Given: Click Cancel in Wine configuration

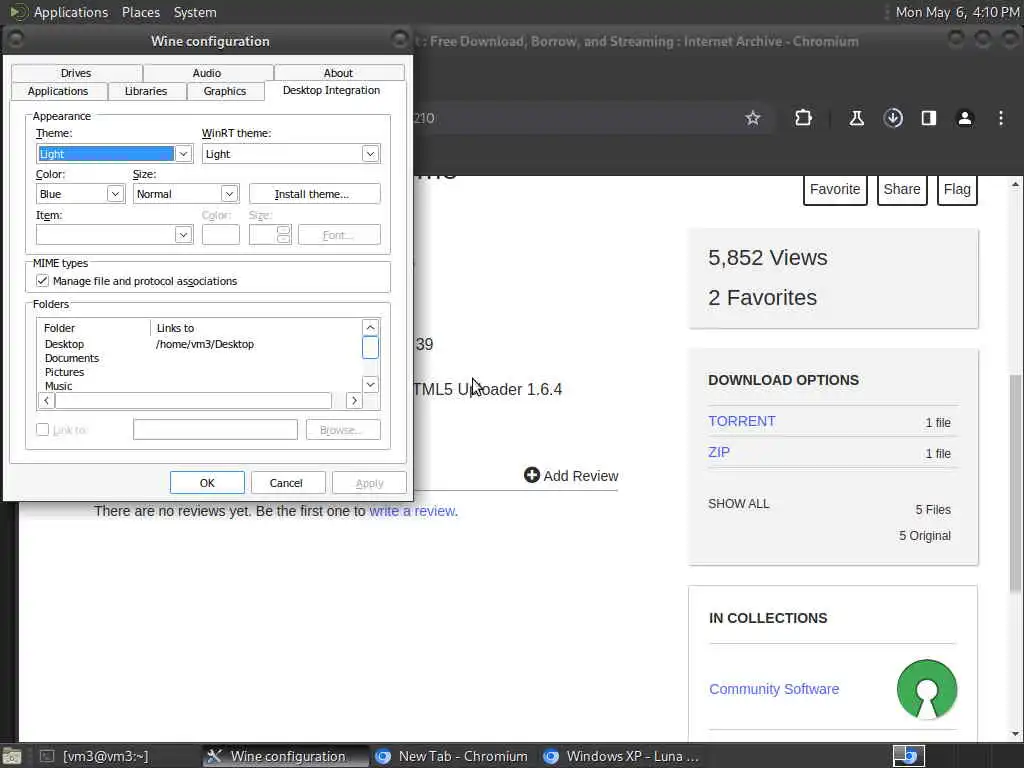Looking at the screenshot, I should [286, 483].
